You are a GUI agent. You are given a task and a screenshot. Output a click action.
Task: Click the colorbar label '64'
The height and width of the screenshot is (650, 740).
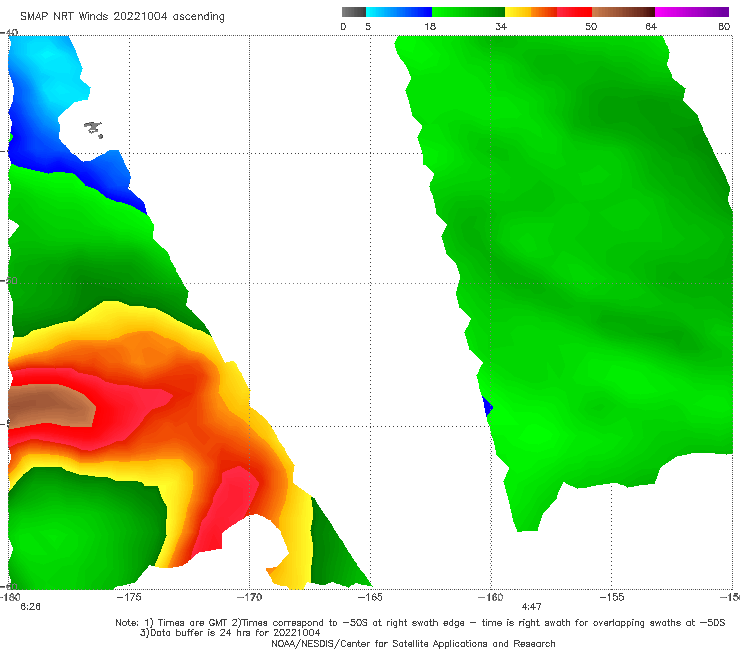click(651, 26)
